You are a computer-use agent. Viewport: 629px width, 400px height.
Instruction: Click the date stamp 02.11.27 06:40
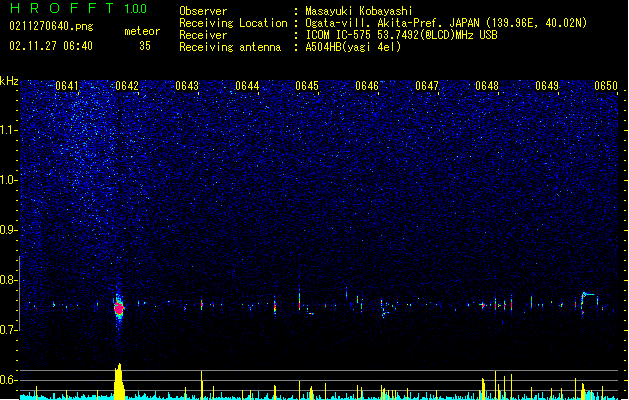(x=51, y=46)
